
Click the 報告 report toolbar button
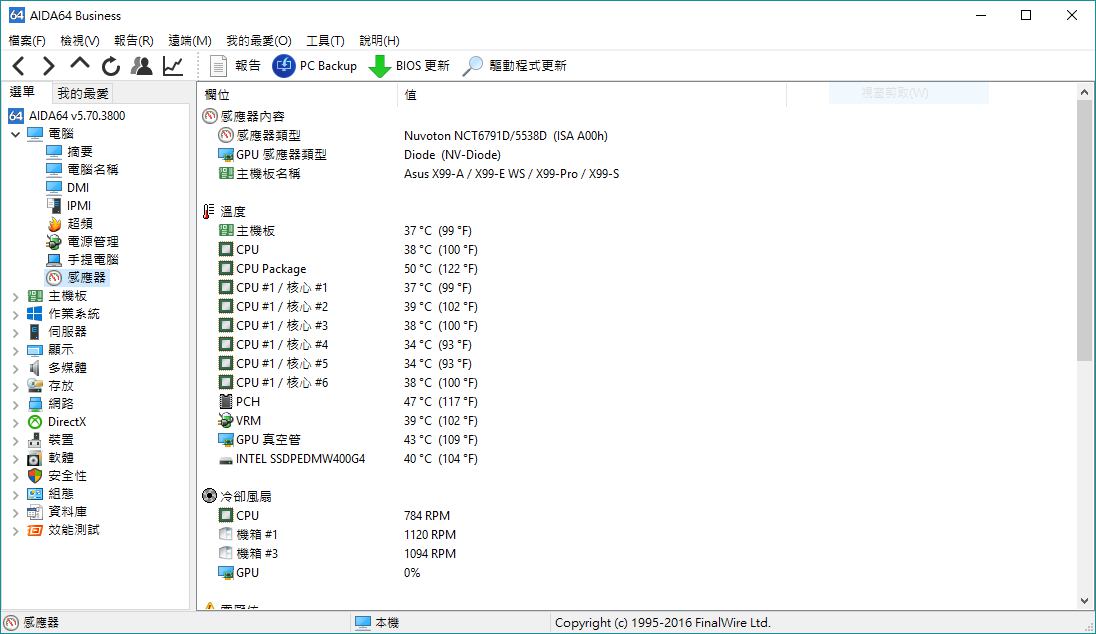235,66
